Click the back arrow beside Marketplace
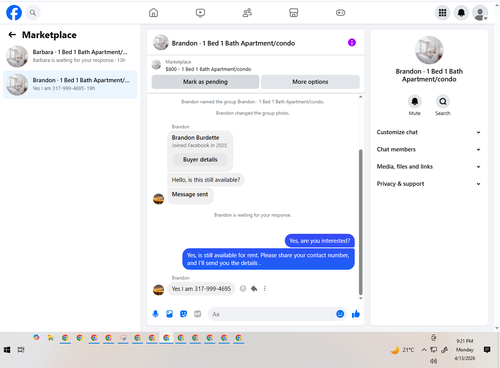The image size is (500, 368). (x=12, y=35)
